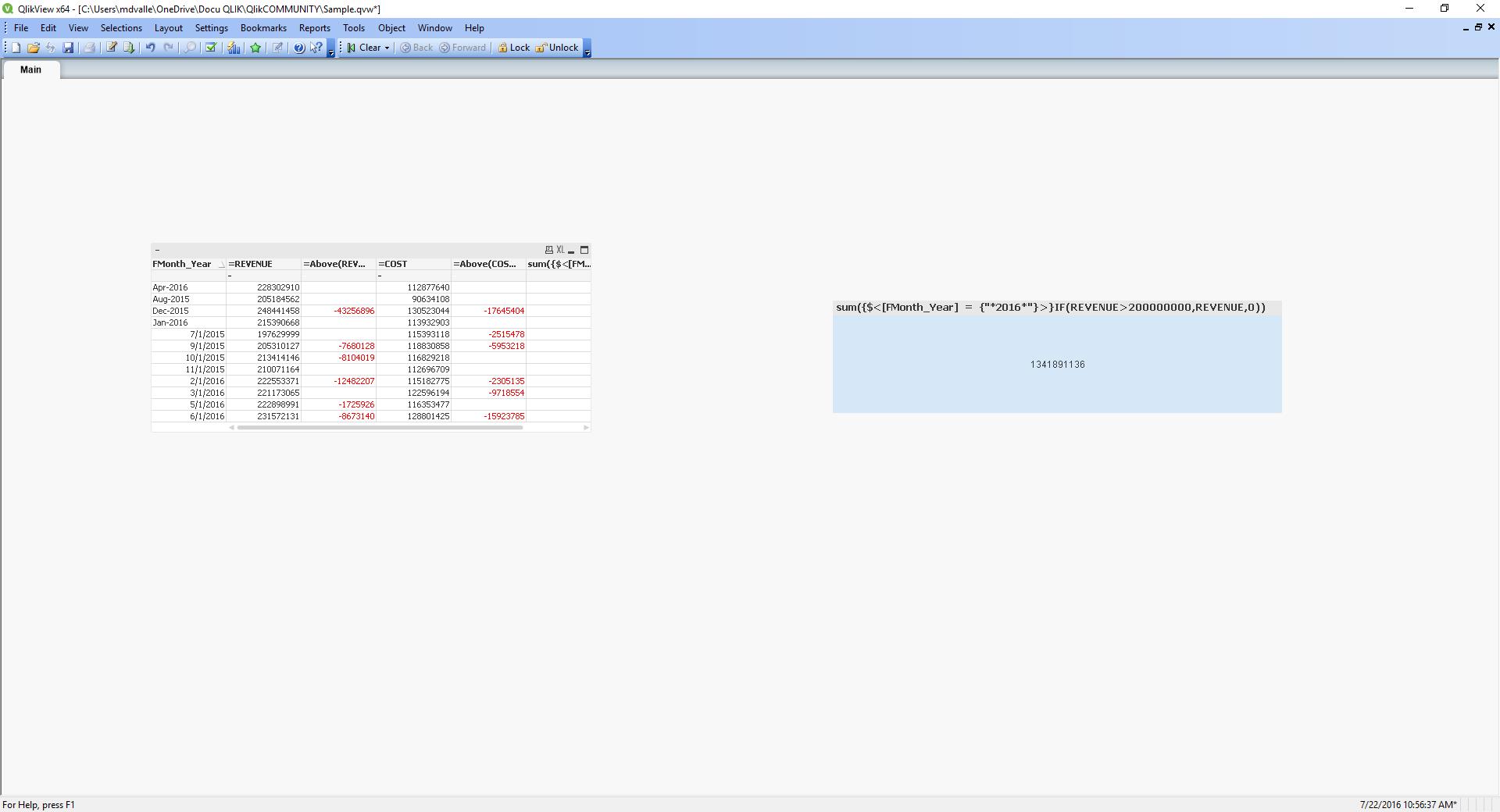Viewport: 1500px width, 812px height.
Task: Minimize the table chart object
Action: [572, 250]
